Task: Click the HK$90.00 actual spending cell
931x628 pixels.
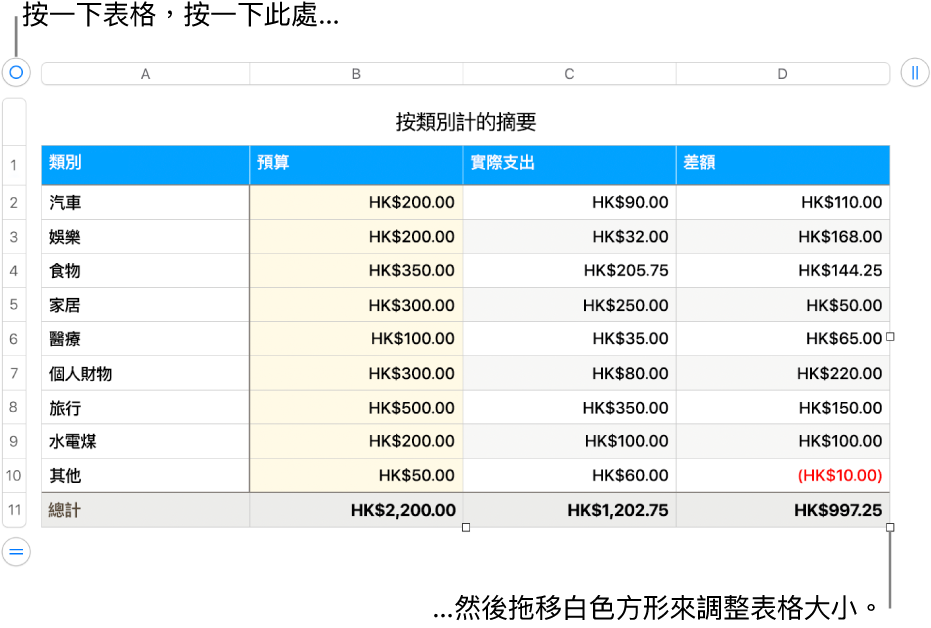Action: pyautogui.click(x=569, y=202)
